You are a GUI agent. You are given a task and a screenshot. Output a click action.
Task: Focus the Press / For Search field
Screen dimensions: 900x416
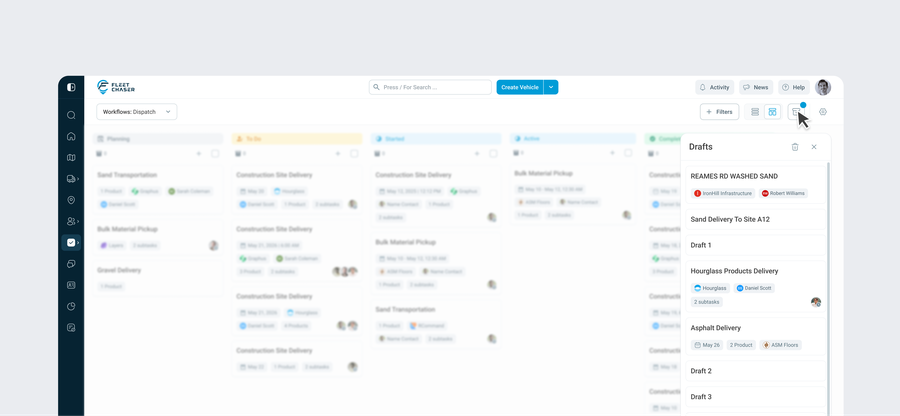pos(430,87)
